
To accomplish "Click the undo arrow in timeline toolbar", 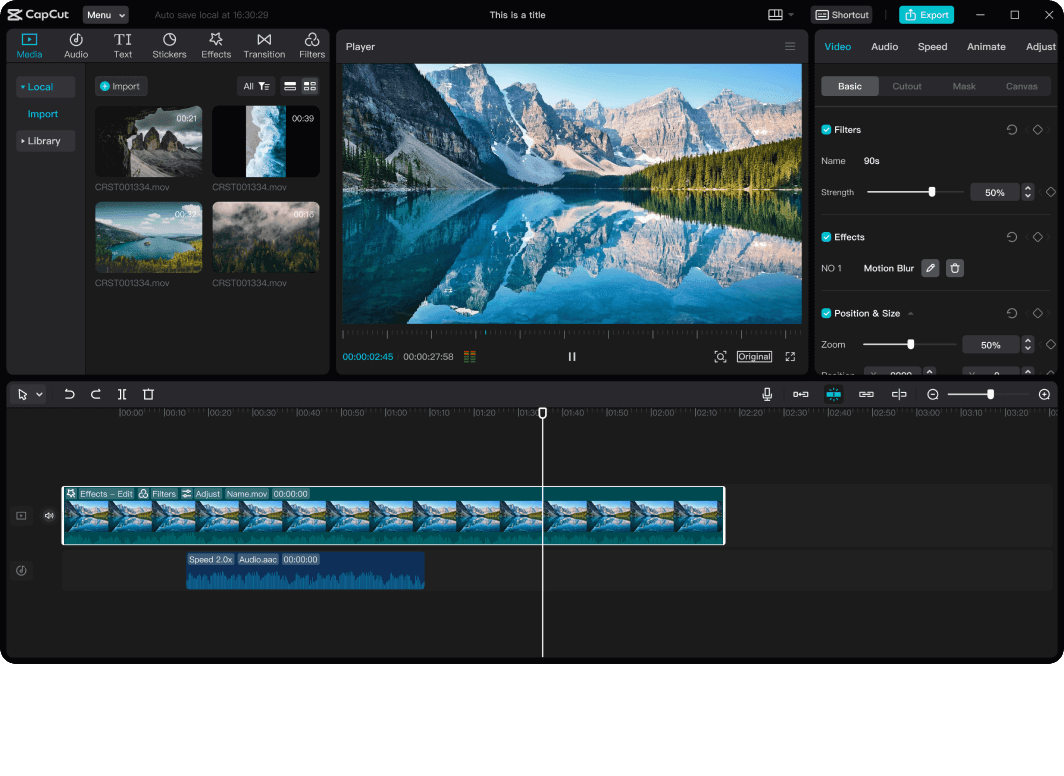I will point(69,394).
